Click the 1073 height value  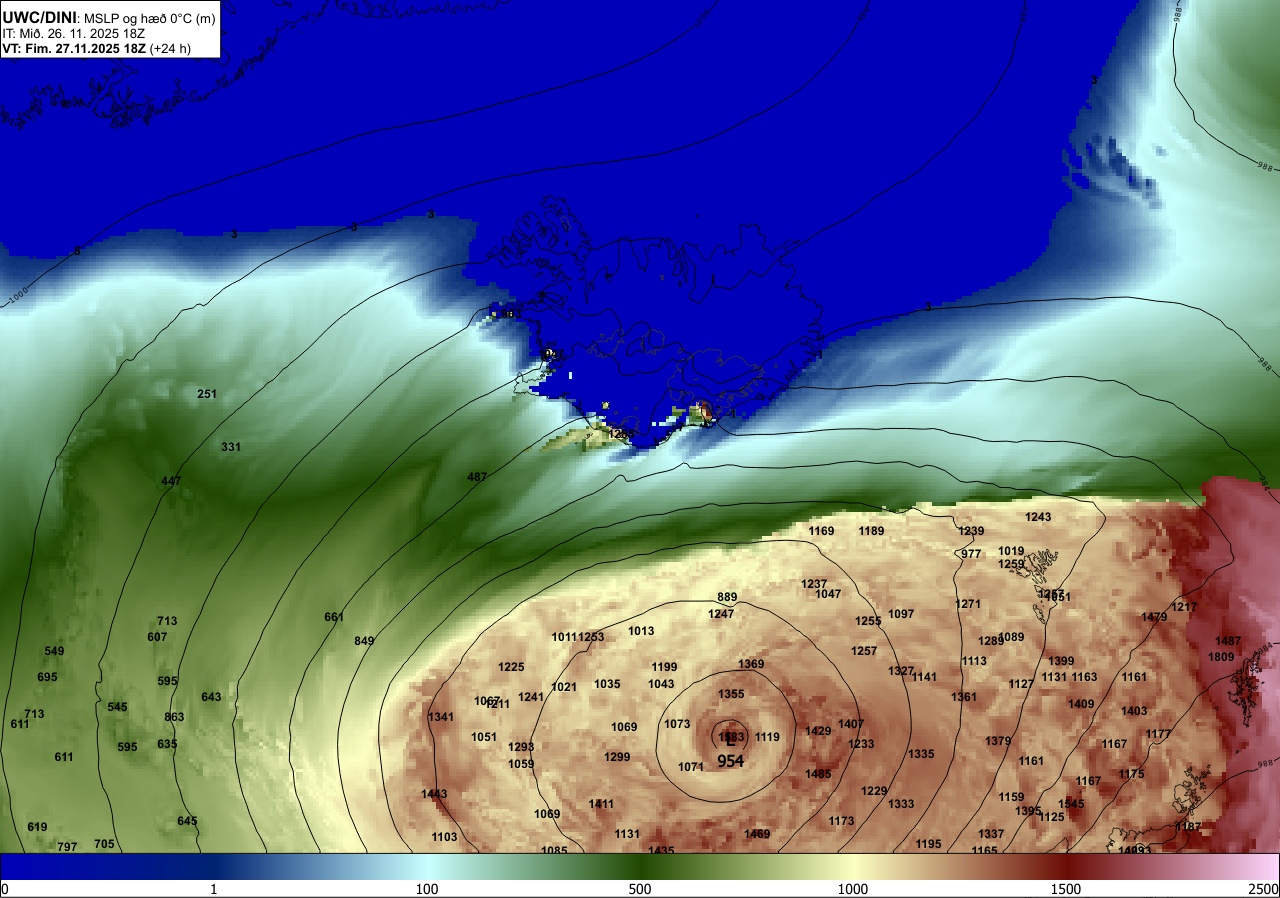[677, 724]
